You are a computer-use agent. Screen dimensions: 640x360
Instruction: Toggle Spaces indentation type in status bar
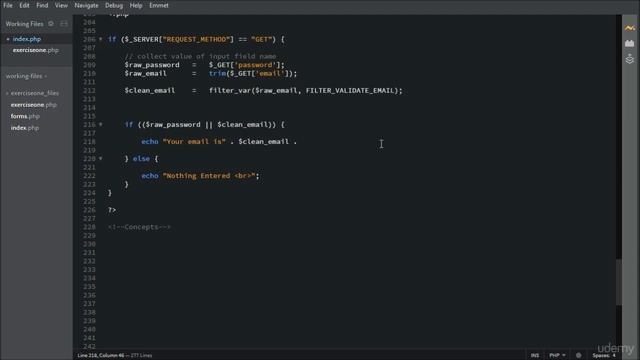click(x=601, y=356)
